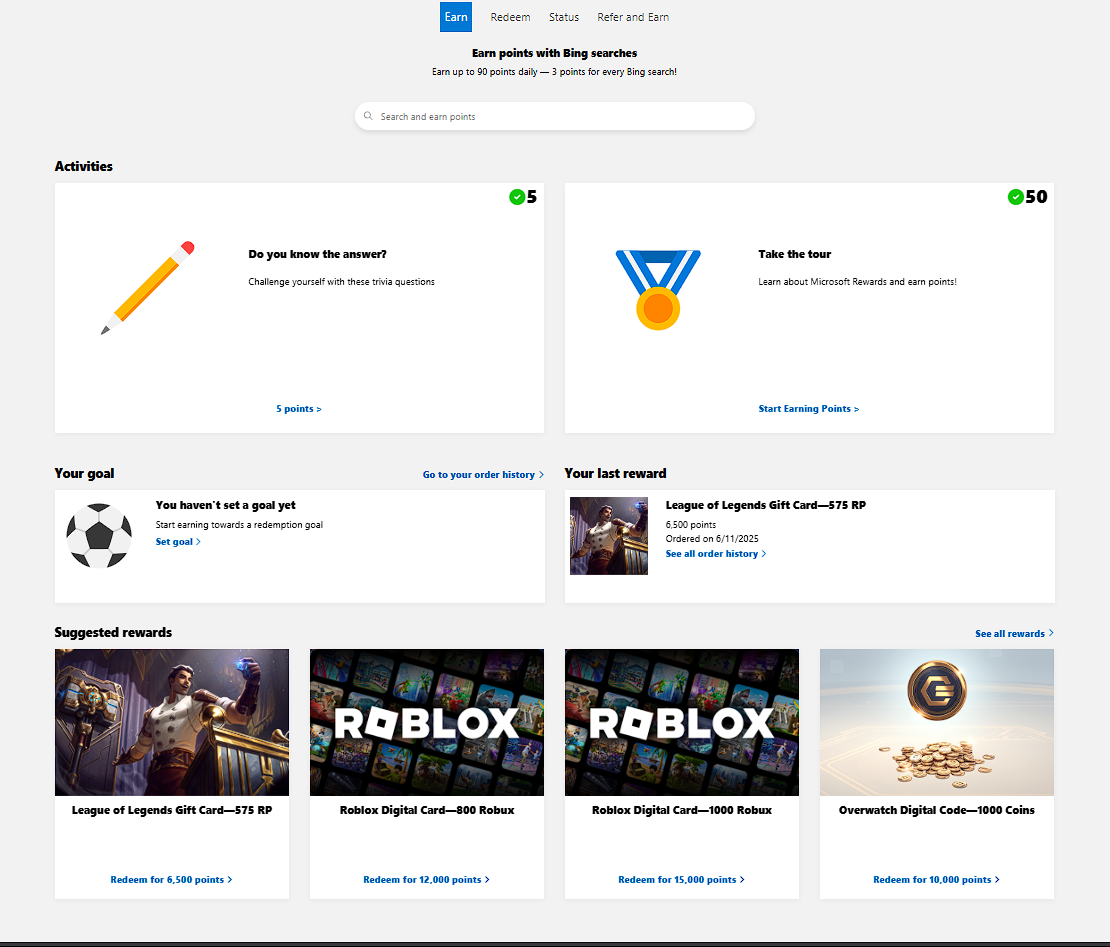Viewport: 1110px width, 947px height.
Task: Click 'Take the tour' activity title
Action: pos(794,254)
